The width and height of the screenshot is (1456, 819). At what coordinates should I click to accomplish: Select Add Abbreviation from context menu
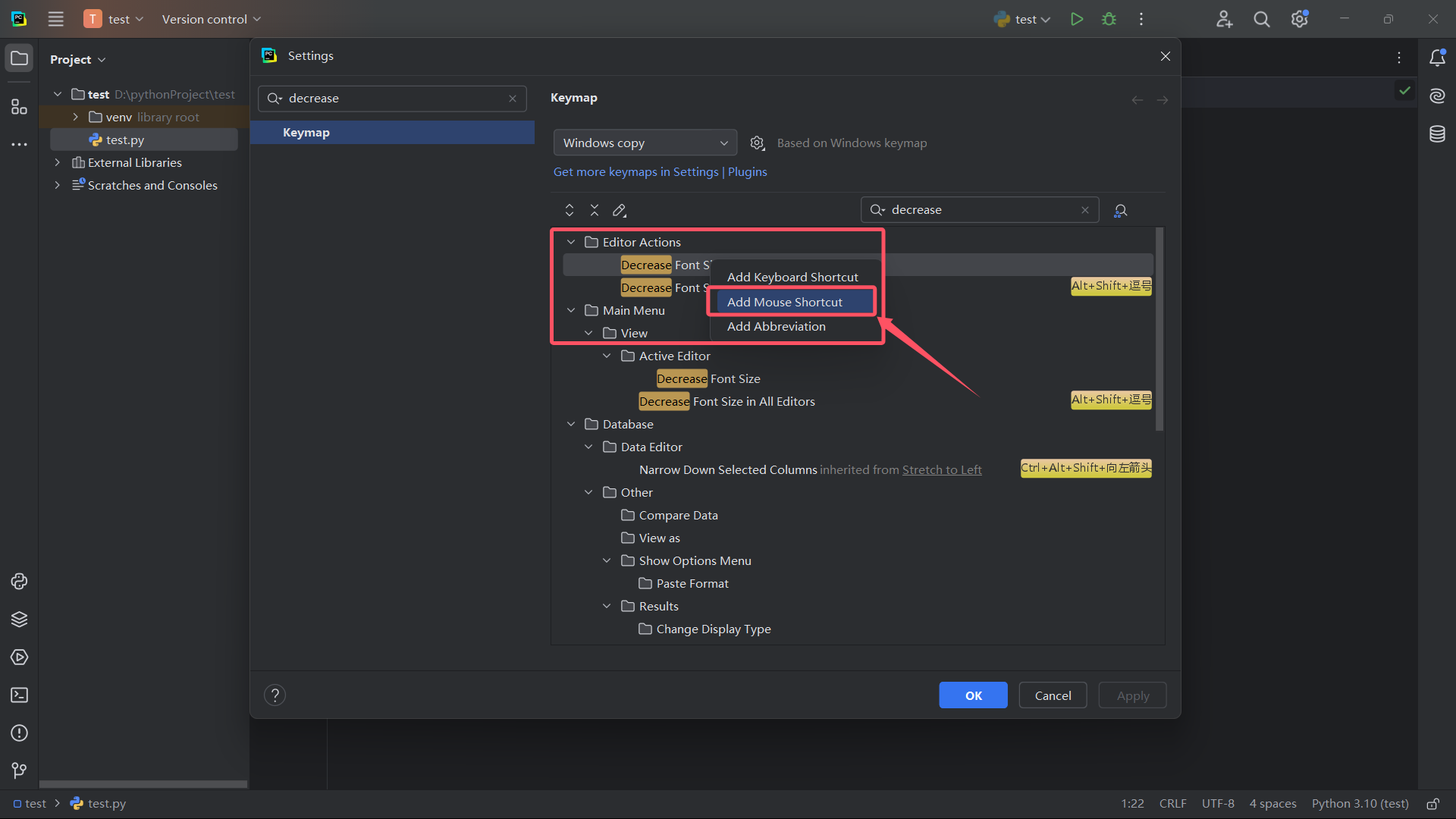tap(776, 327)
